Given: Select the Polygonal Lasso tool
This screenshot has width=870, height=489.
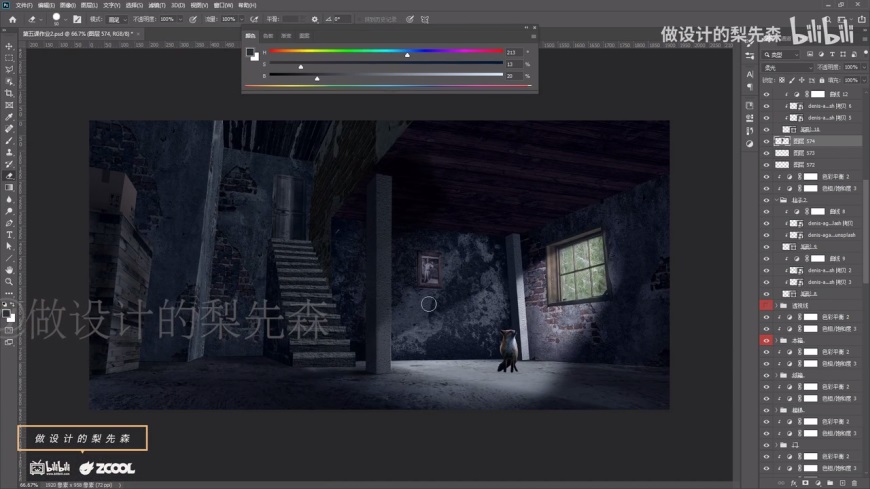Looking at the screenshot, I should coord(9,69).
